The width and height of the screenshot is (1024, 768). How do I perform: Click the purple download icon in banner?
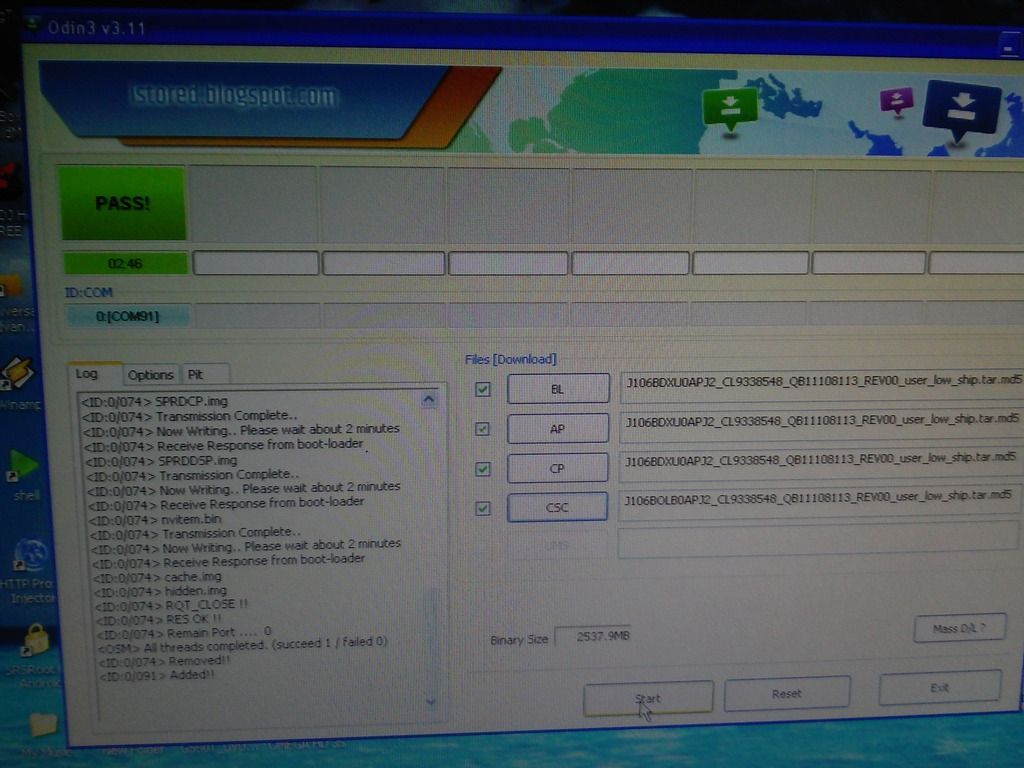(896, 100)
